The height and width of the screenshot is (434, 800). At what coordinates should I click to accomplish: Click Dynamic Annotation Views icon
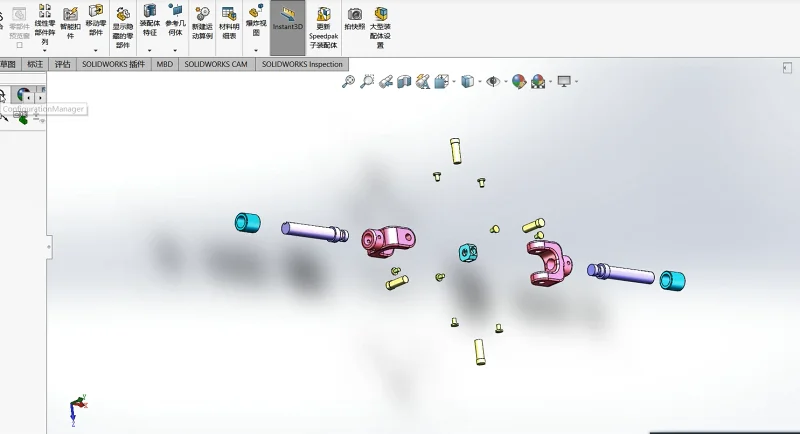click(423, 81)
